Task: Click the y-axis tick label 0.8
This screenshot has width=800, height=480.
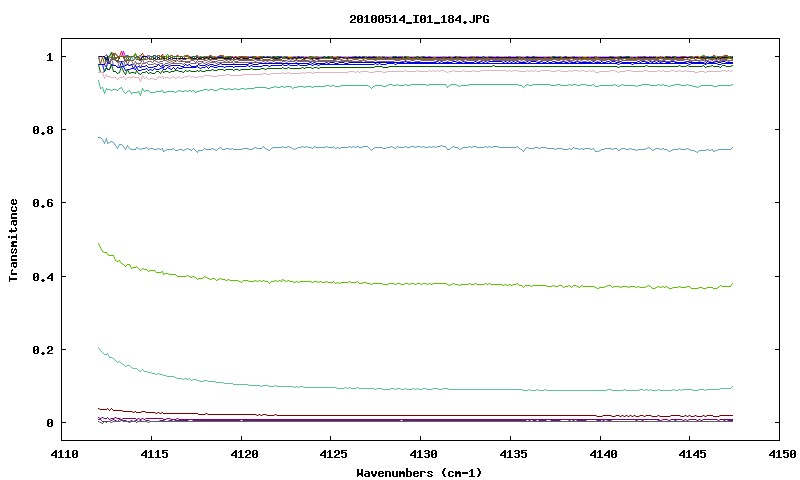Action: click(x=43, y=130)
